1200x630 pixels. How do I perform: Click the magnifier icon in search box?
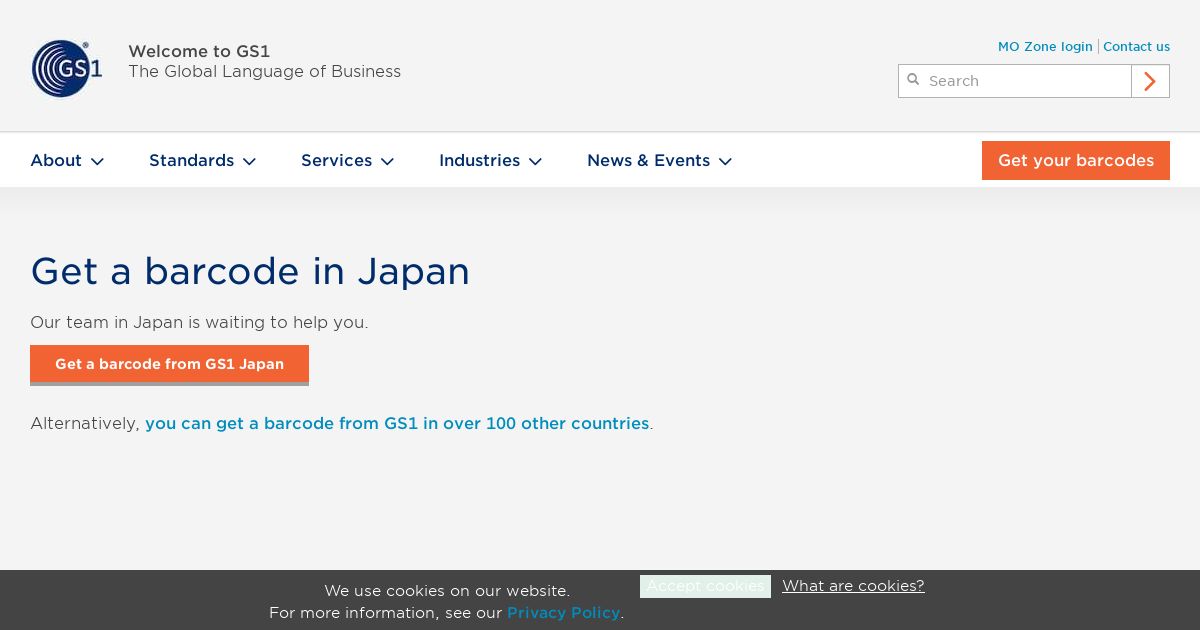[913, 80]
